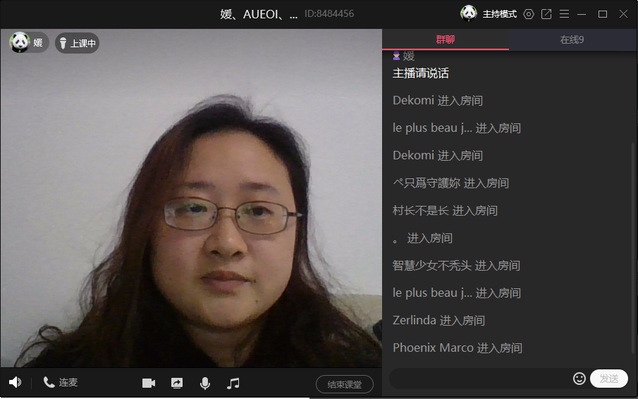
Task: Mute the speaker volume icon
Action: point(15,382)
